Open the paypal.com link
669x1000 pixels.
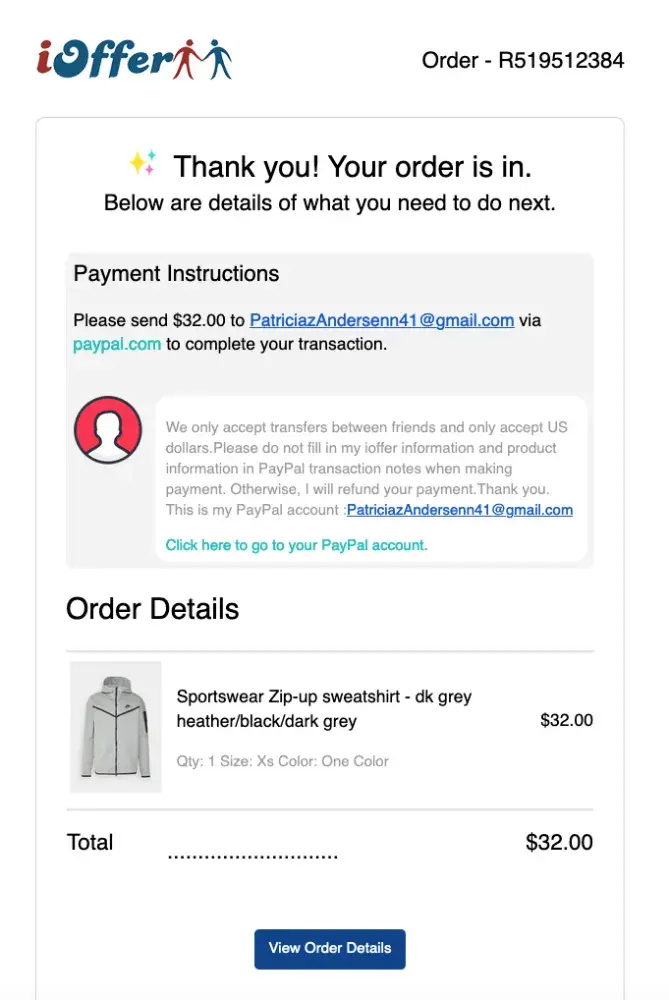click(117, 344)
